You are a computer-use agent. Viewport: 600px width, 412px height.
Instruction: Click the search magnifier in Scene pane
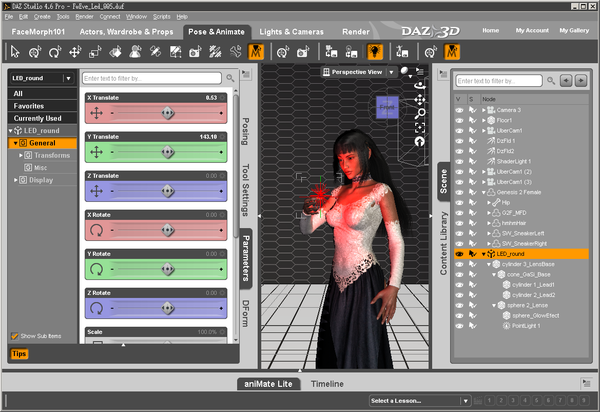coord(551,81)
